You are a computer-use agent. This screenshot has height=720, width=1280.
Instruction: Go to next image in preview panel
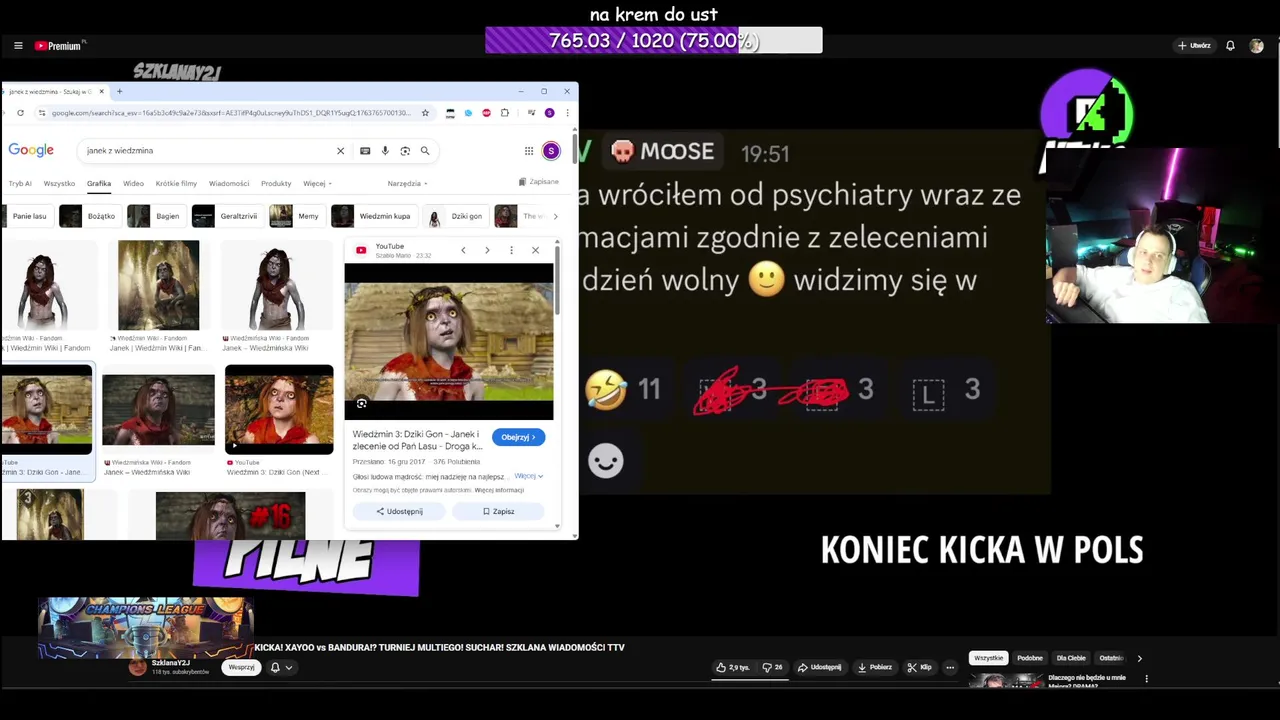pyautogui.click(x=487, y=250)
